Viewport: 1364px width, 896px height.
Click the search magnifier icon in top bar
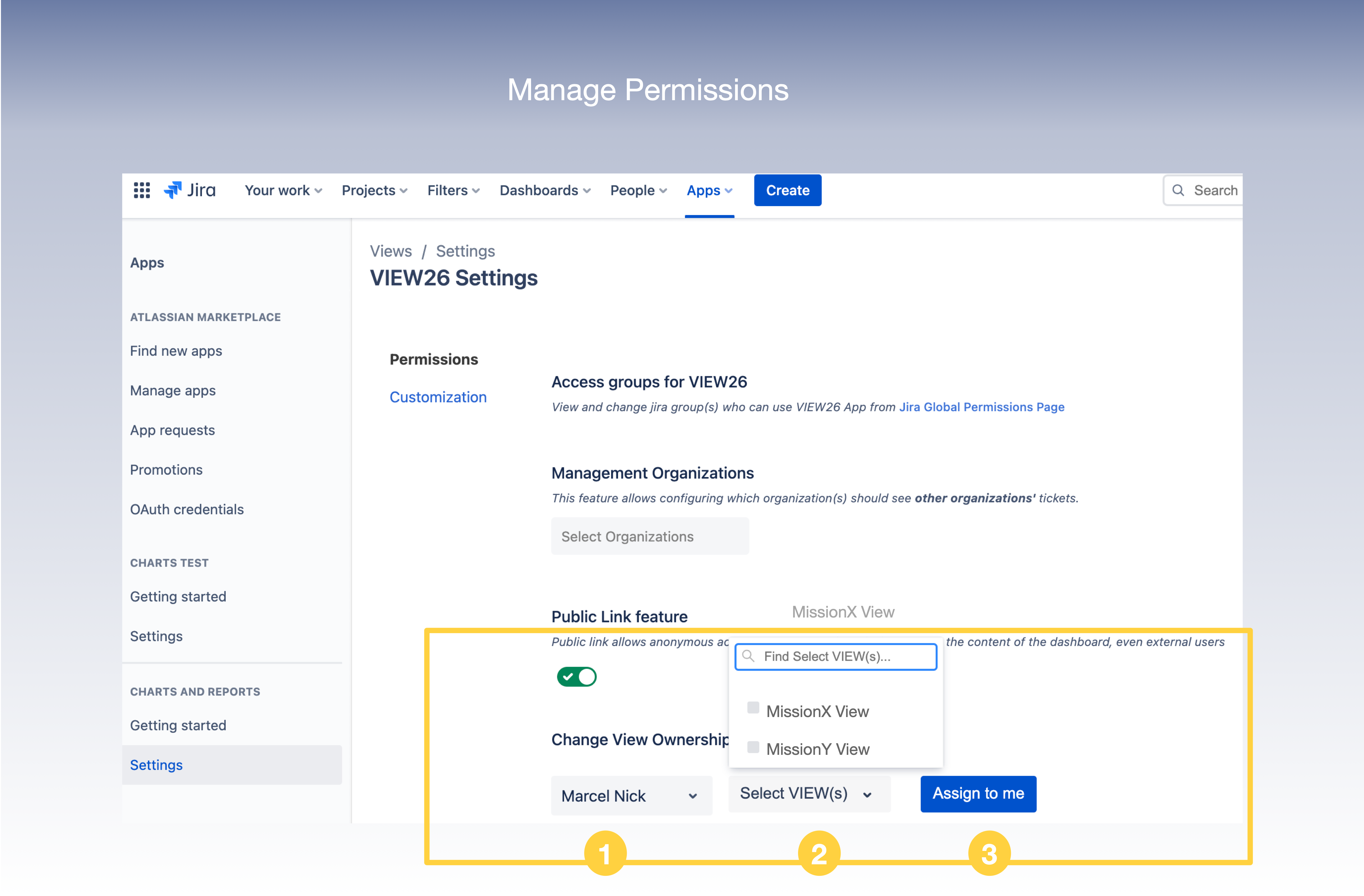pyautogui.click(x=1178, y=190)
